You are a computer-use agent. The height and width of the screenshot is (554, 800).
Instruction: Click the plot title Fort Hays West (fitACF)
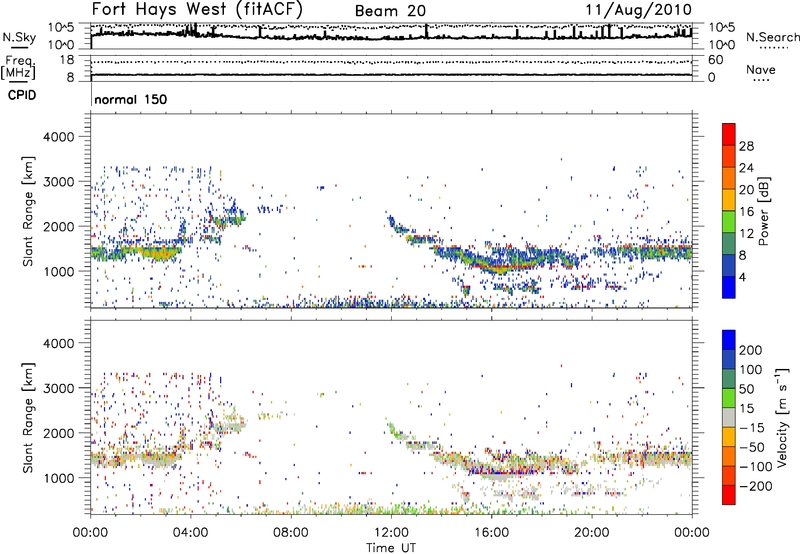point(196,9)
